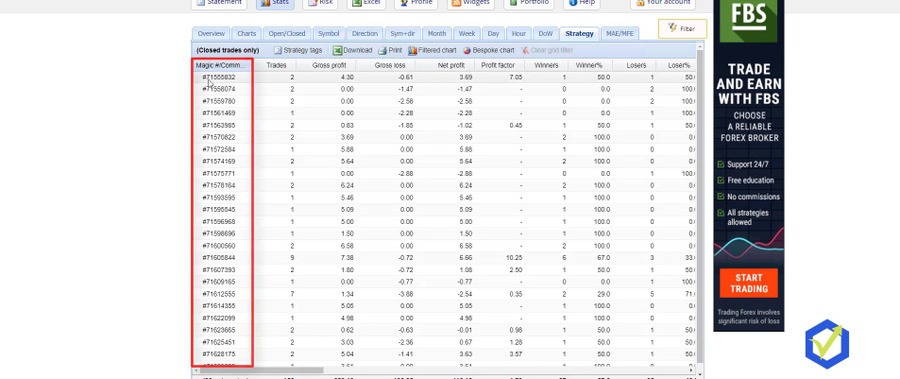The width and height of the screenshot is (900, 379).
Task: Open the Filtered chart
Action: [x=432, y=51]
